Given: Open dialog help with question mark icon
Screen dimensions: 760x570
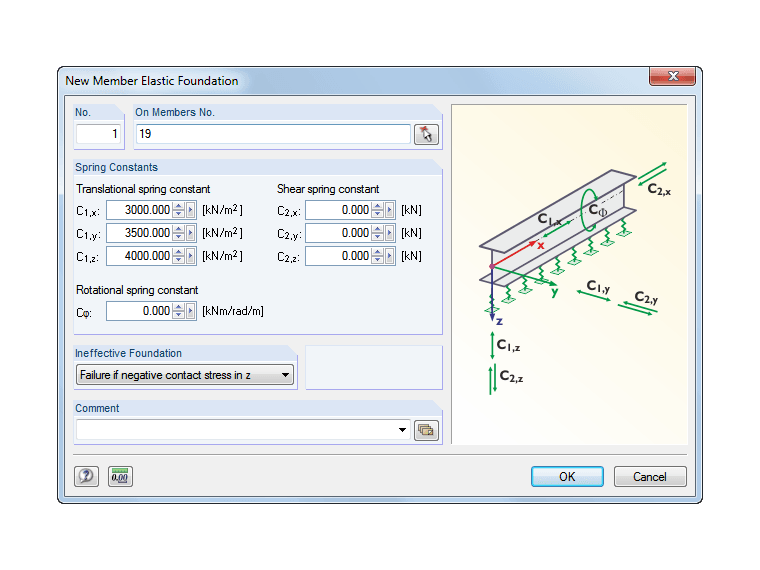Looking at the screenshot, I should click(x=86, y=476).
